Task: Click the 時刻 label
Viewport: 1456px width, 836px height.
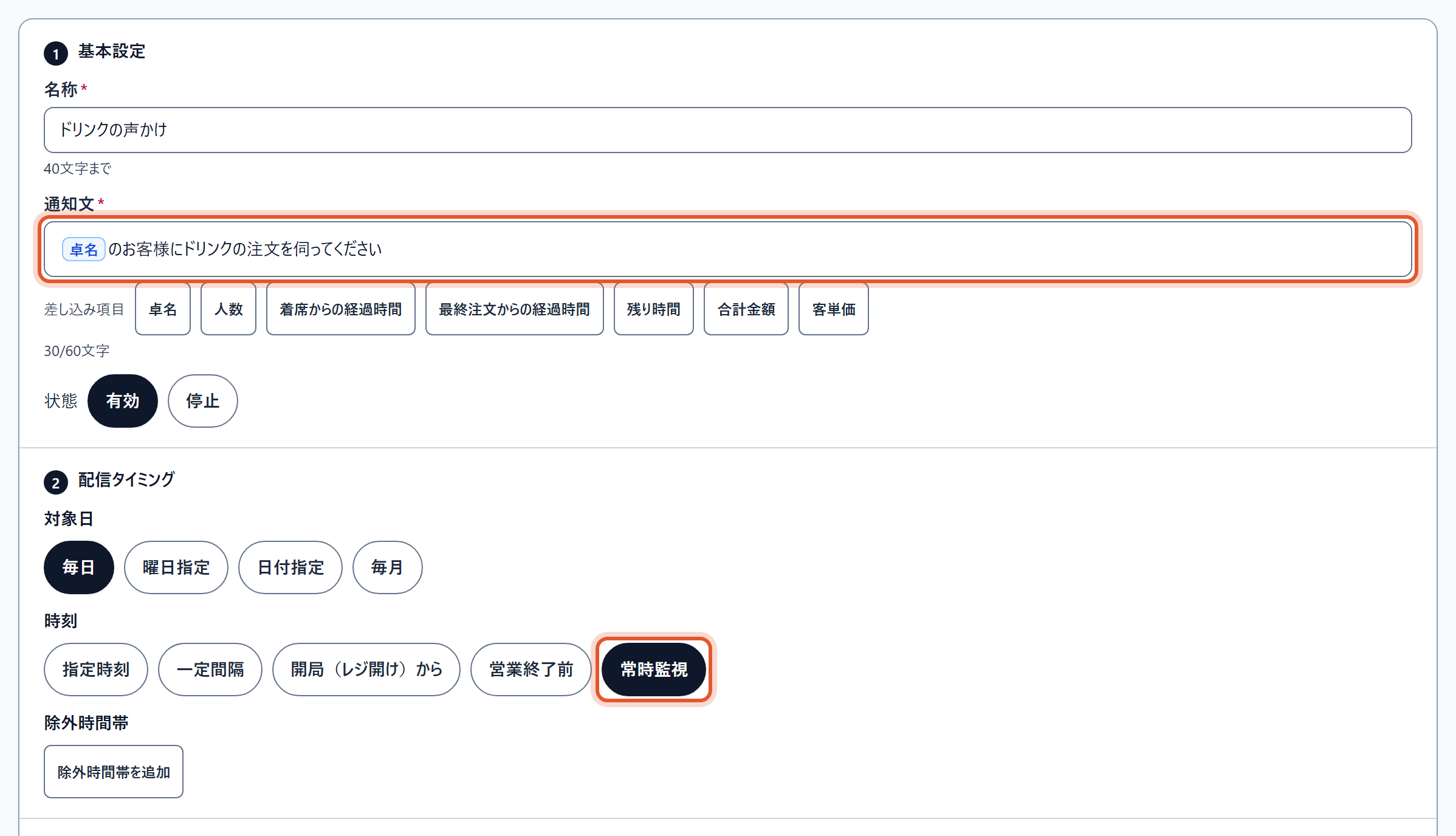Action: (x=61, y=621)
